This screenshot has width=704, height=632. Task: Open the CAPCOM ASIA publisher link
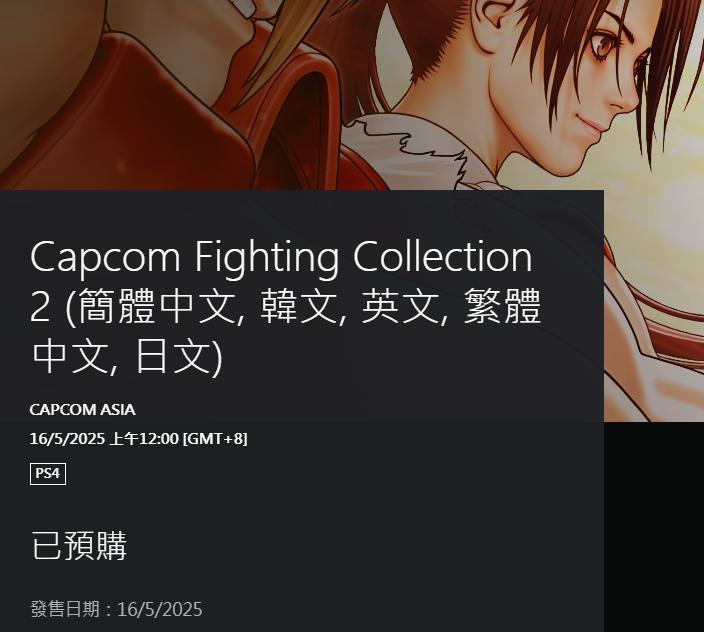(x=83, y=409)
